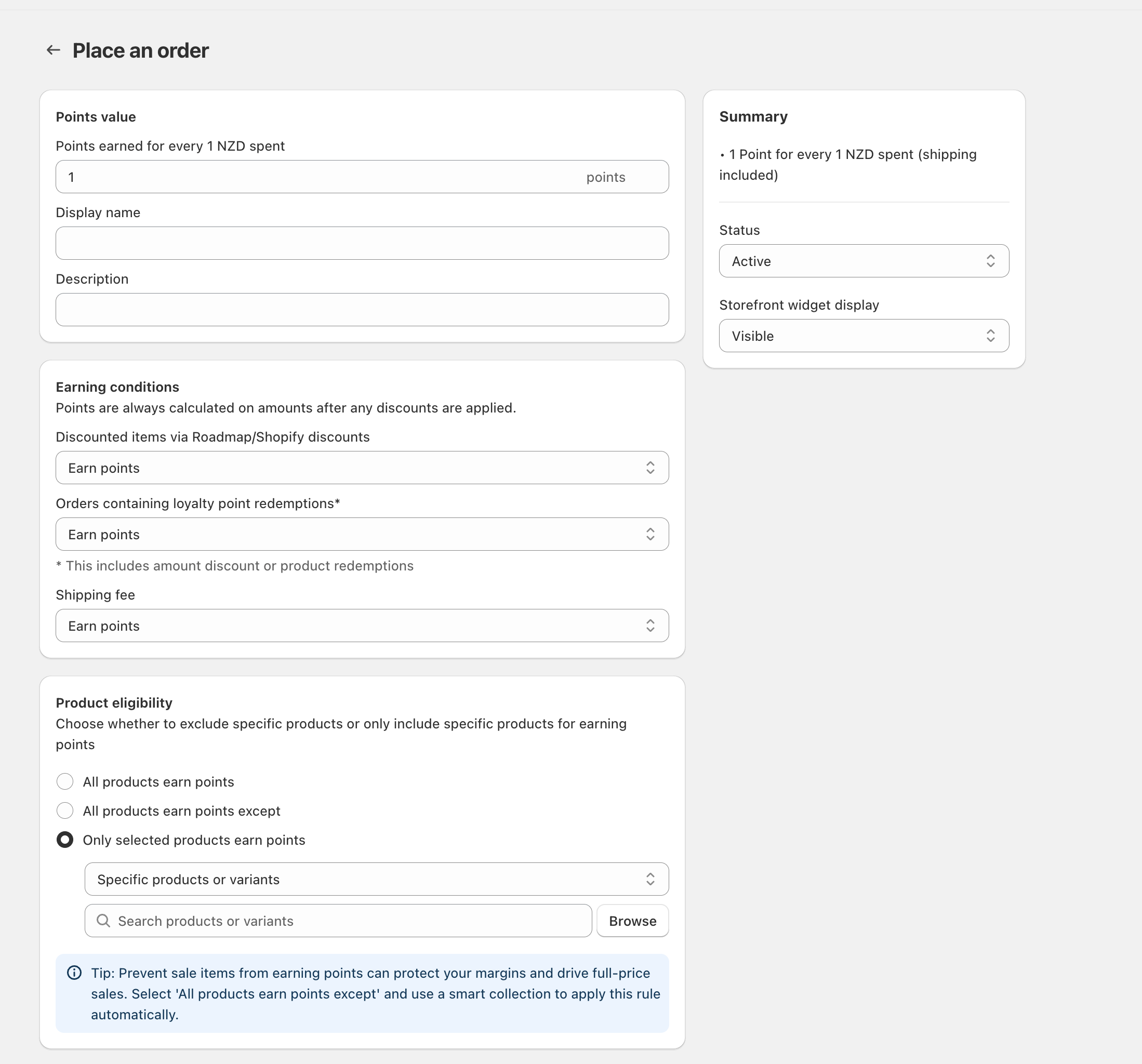Click the Place an order heading
Screen dimensions: 1142x1064
(140, 50)
